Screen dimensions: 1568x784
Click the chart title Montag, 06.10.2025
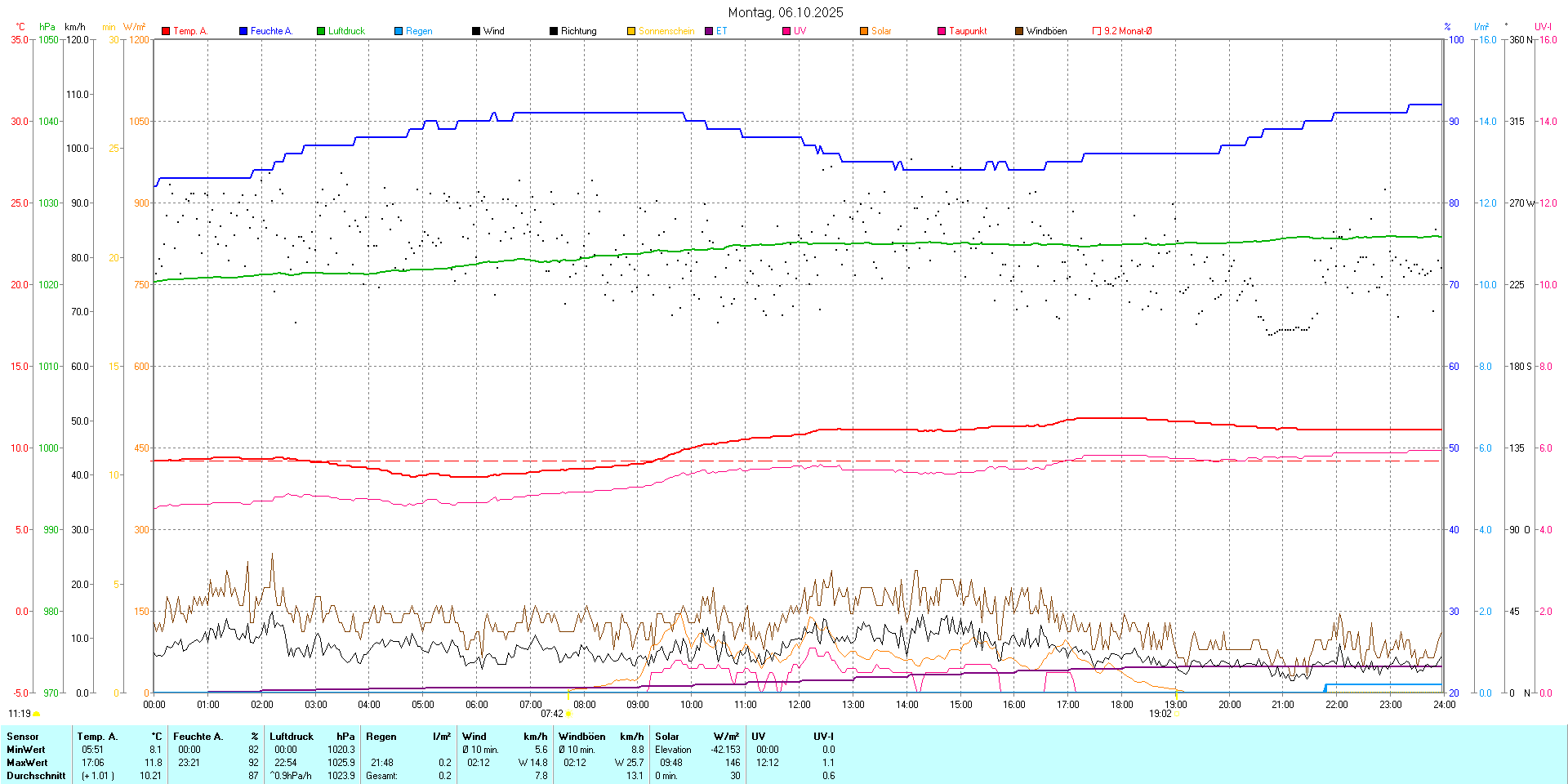click(785, 12)
